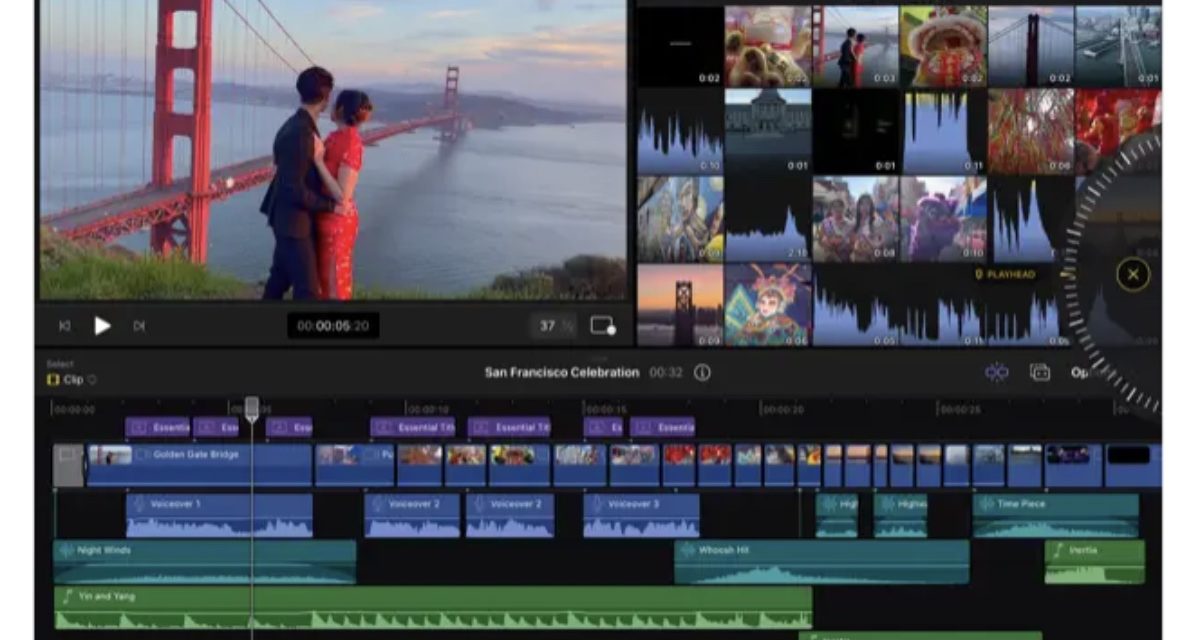
Task: Click the San Francisco Celebration project title
Action: click(561, 373)
